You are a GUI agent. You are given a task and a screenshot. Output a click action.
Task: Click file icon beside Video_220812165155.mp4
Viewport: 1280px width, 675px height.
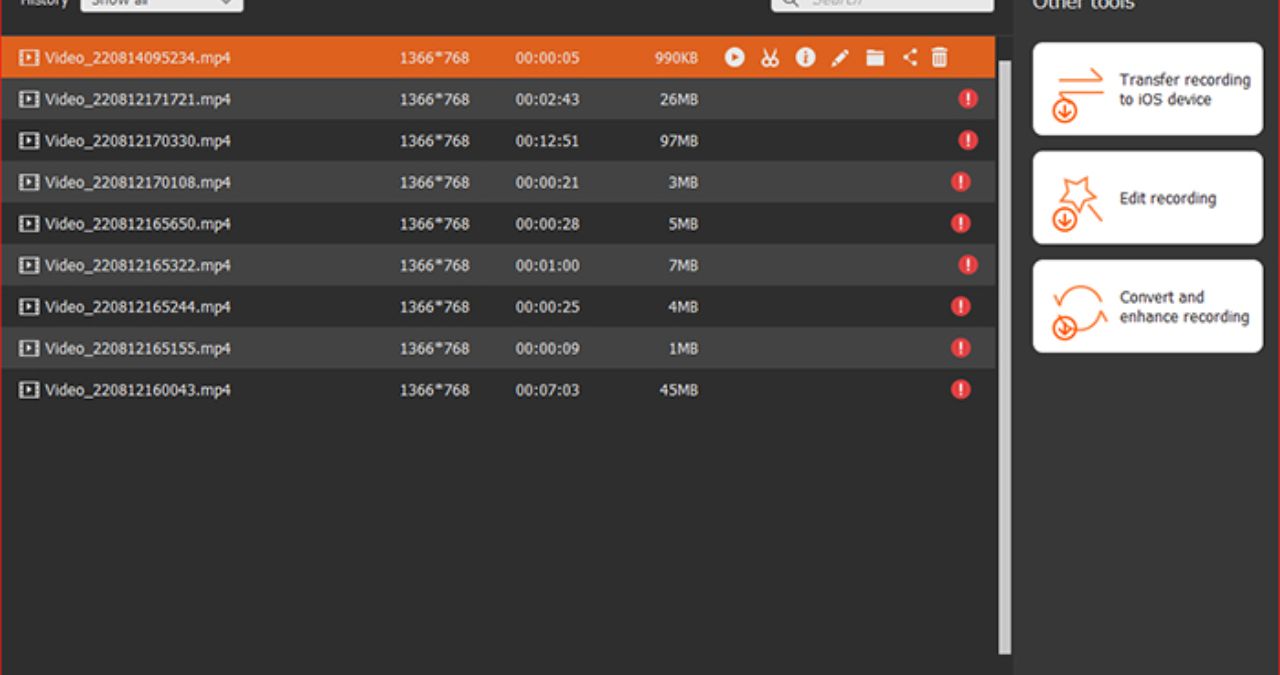[29, 348]
